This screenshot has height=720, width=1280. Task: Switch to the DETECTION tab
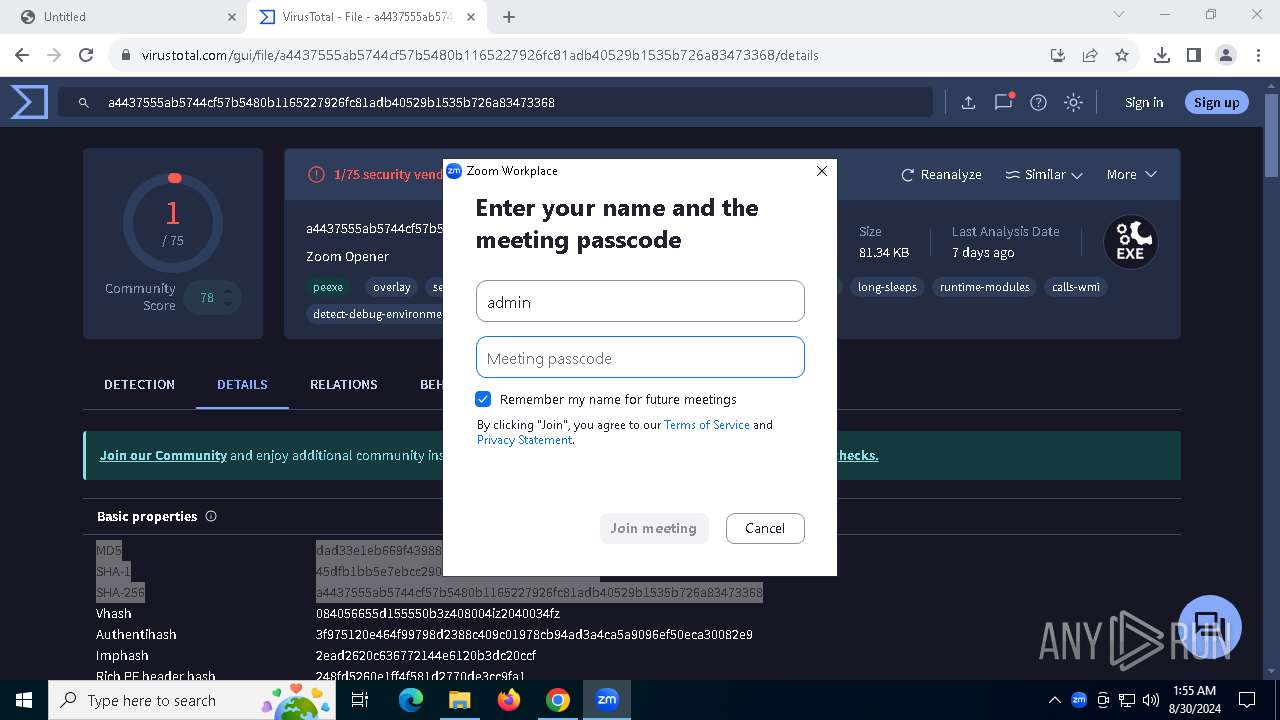point(139,384)
